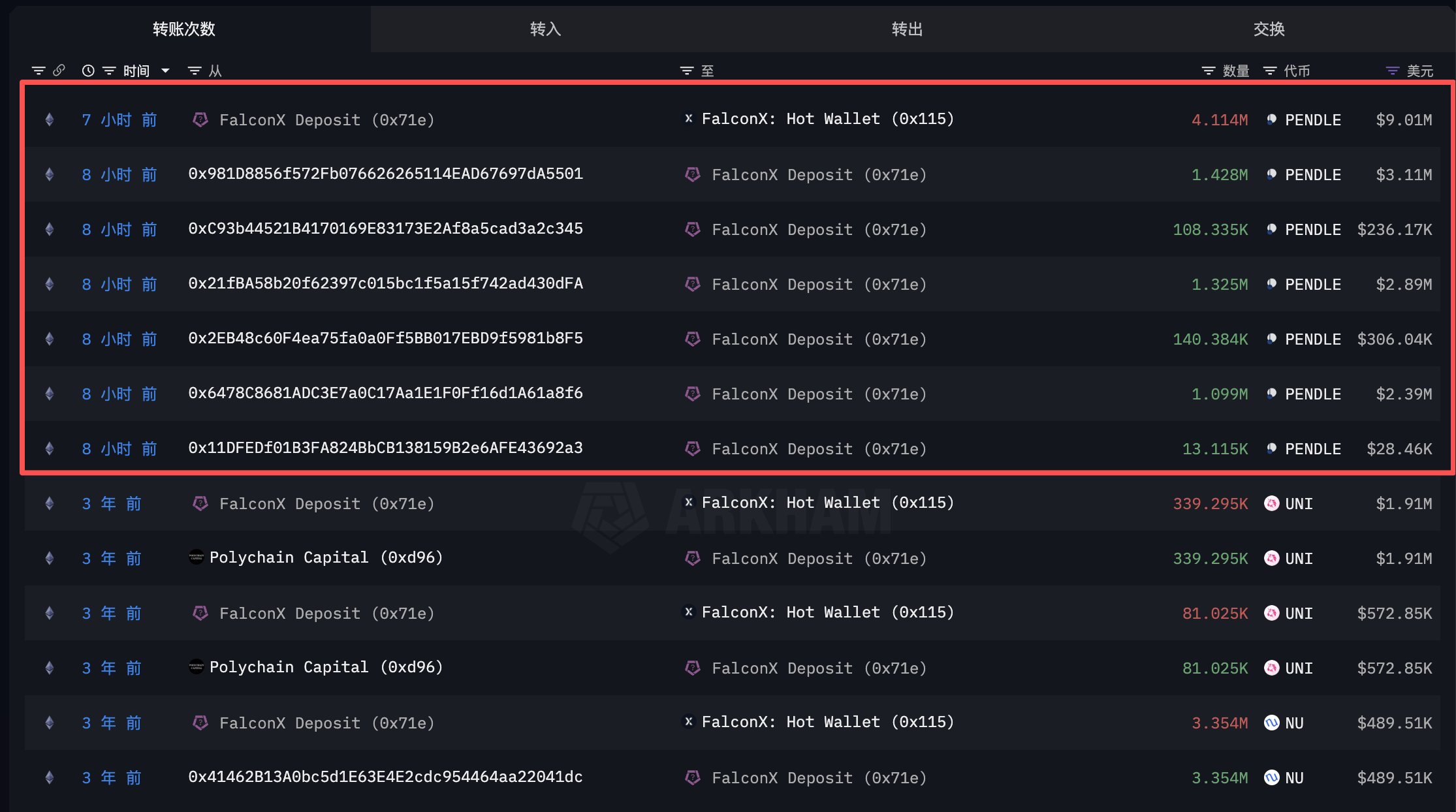Switch to the 转入 tab
This screenshot has width=1456, height=812.
(545, 29)
